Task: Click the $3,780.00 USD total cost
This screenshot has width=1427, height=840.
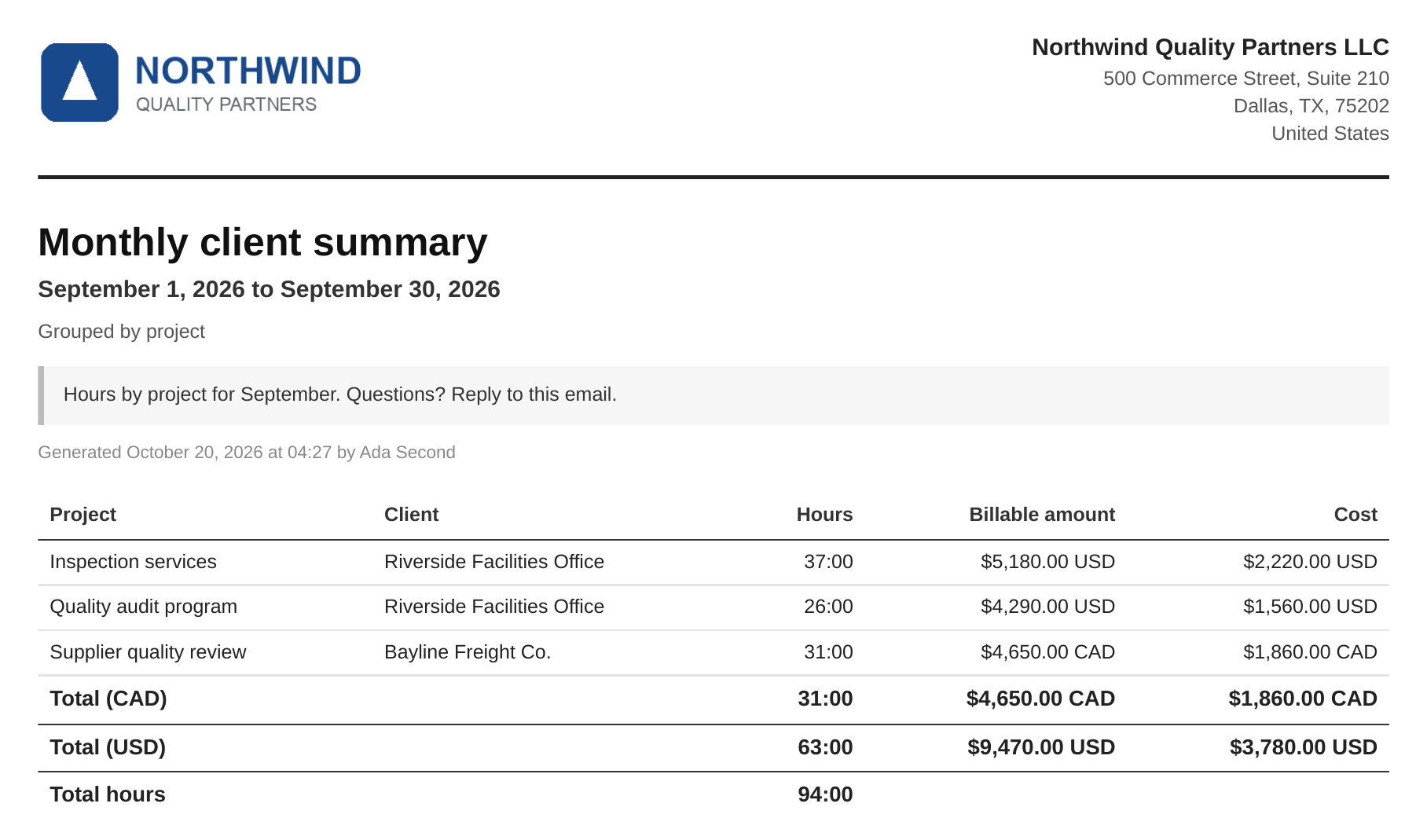Action: click(1304, 747)
